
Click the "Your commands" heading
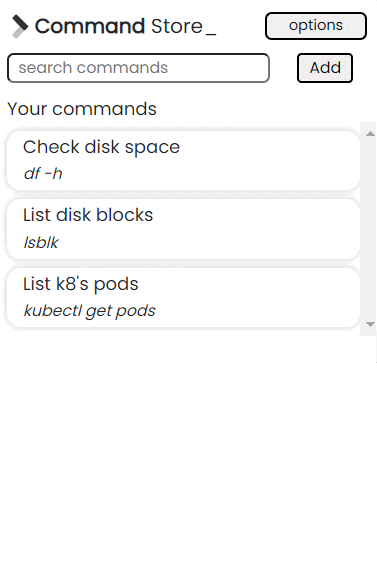click(82, 109)
